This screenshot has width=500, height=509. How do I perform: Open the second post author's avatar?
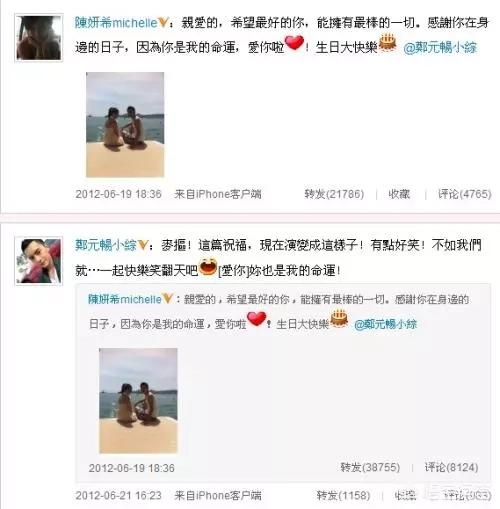[39, 261]
